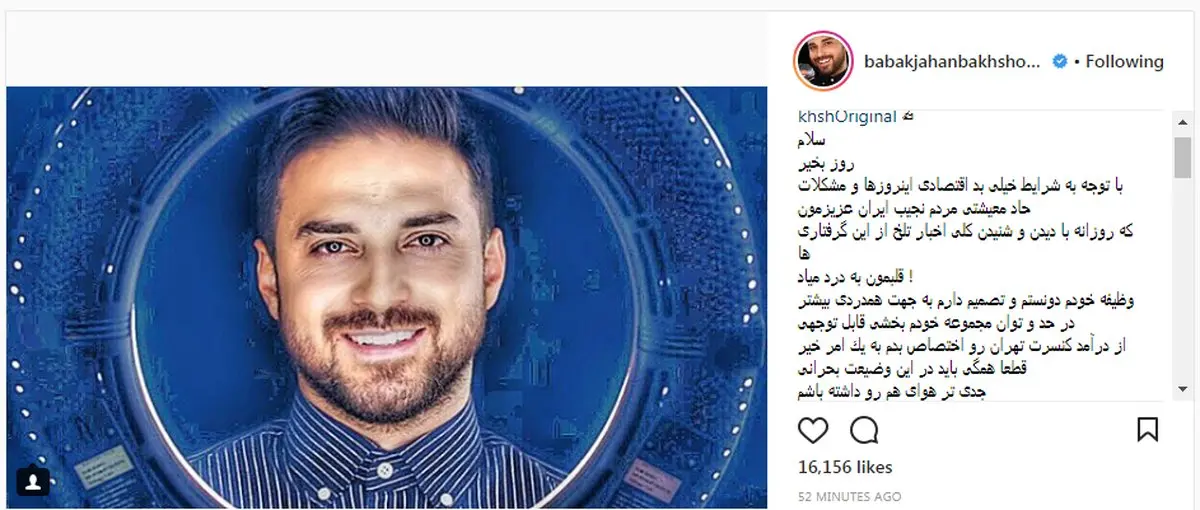Click the caption scrollbar down arrow
The width and height of the screenshot is (1200, 510).
click(x=1183, y=388)
